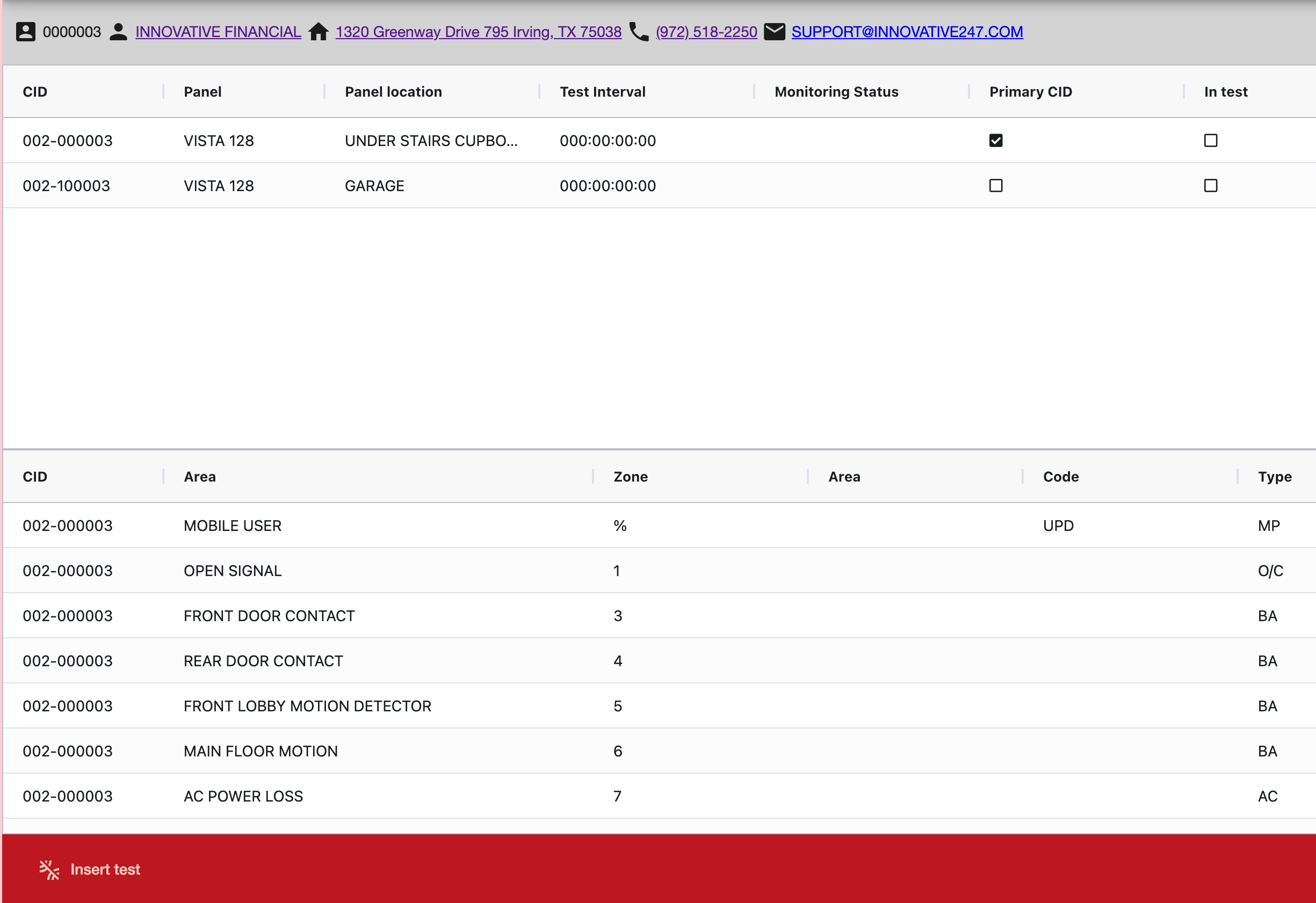Click the phone handset icon
Viewport: 1316px width, 903px height.
(639, 32)
